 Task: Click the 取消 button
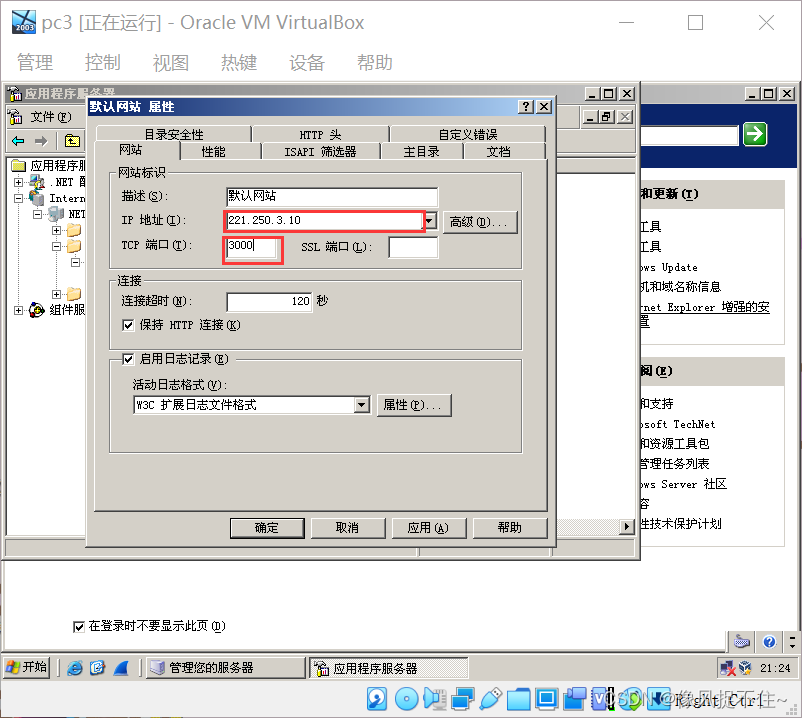(x=347, y=528)
